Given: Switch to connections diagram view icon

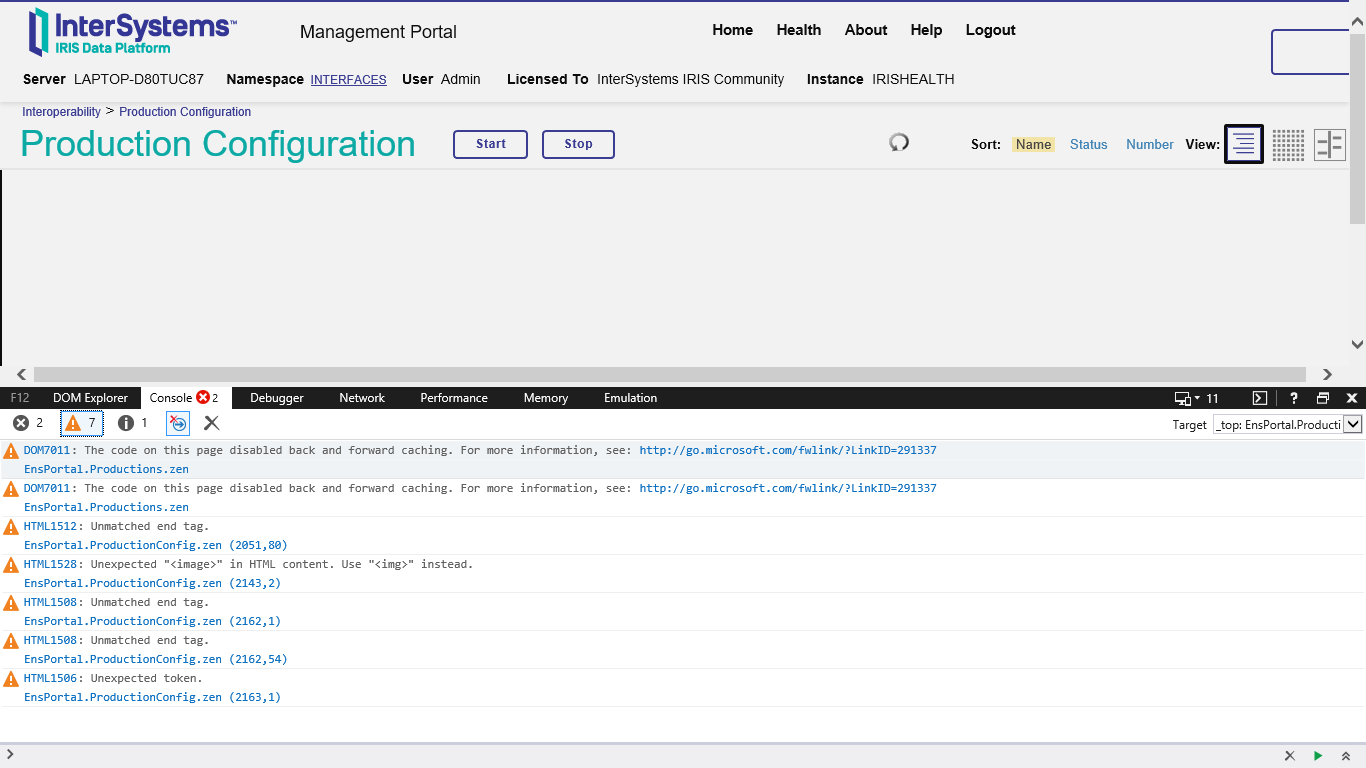Looking at the screenshot, I should pos(1330,145).
